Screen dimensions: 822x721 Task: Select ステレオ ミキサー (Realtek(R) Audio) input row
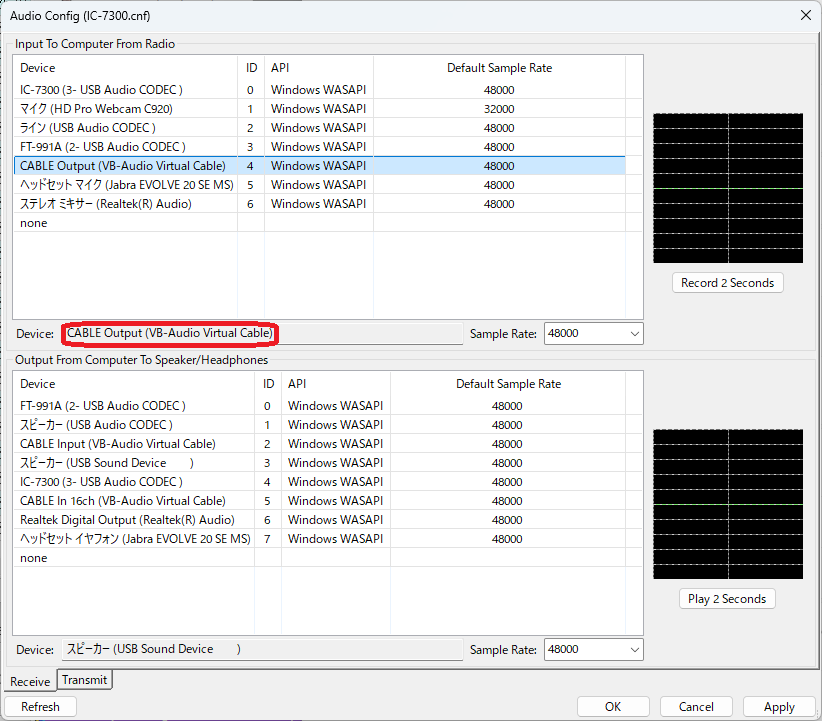pos(320,203)
